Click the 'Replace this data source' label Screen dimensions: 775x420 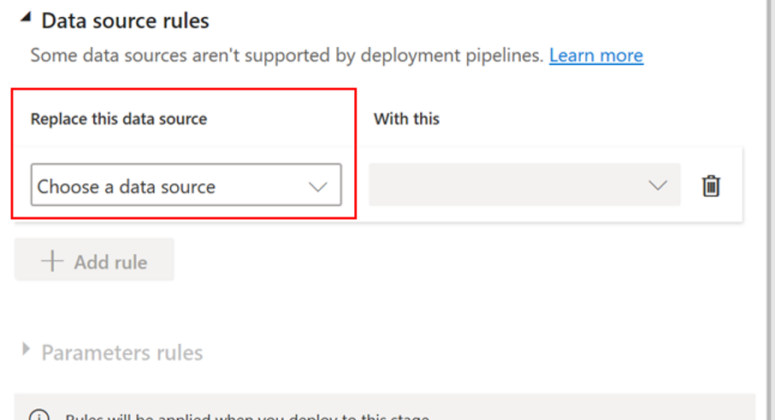pos(119,118)
